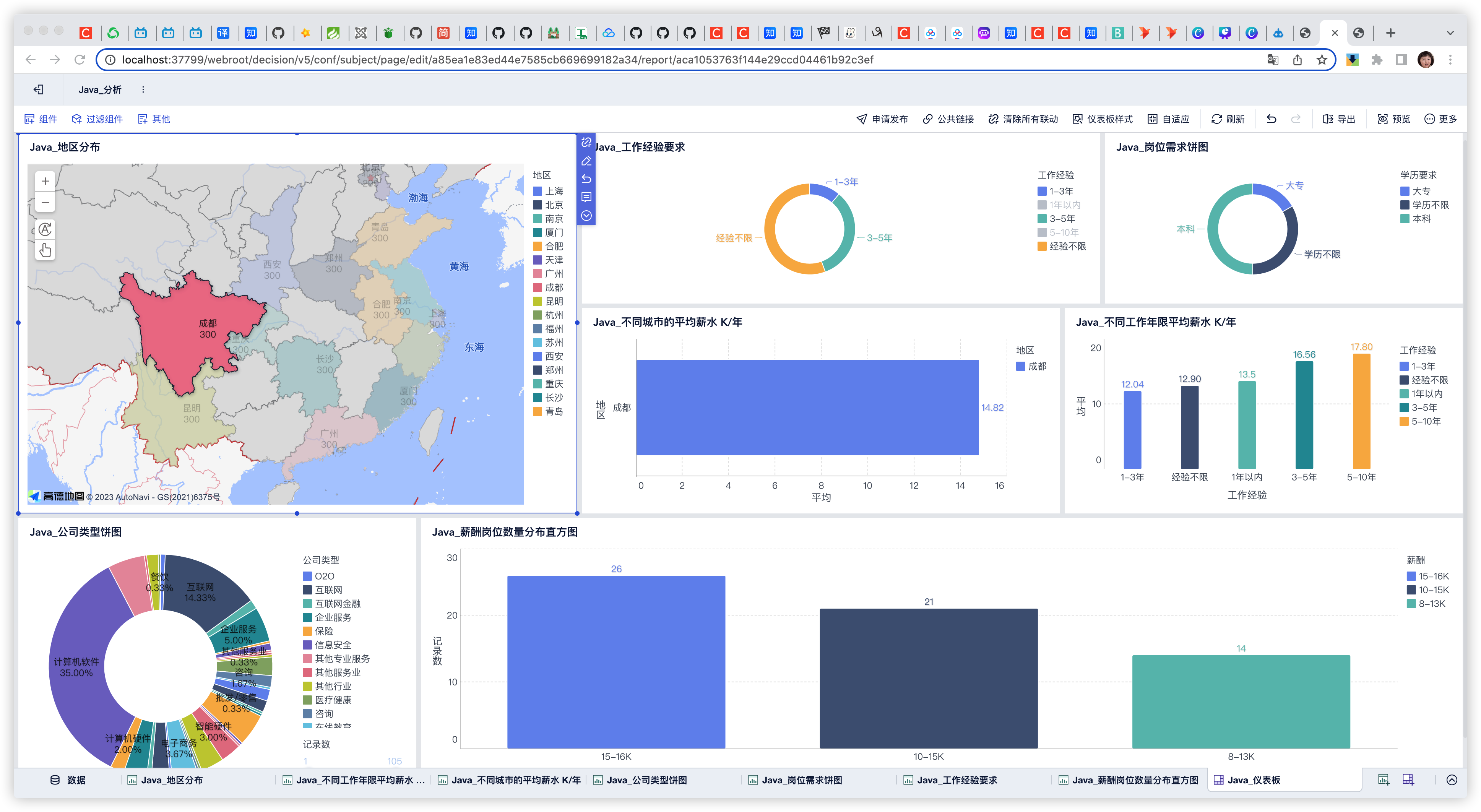Click the add component chart icon at bottom
Screen dimensions: 1481x812
tap(1383, 780)
